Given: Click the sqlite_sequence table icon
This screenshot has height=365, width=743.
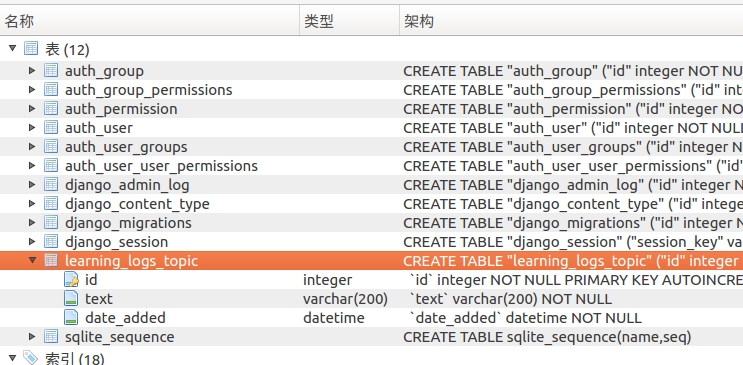Looking at the screenshot, I should pyautogui.click(x=51, y=336).
